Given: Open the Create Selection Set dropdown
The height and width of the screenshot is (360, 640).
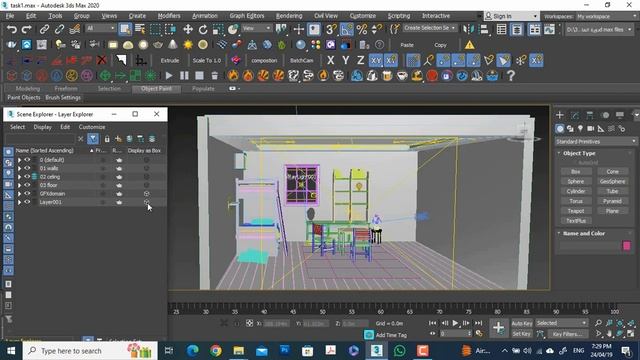Looking at the screenshot, I should [x=430, y=28].
